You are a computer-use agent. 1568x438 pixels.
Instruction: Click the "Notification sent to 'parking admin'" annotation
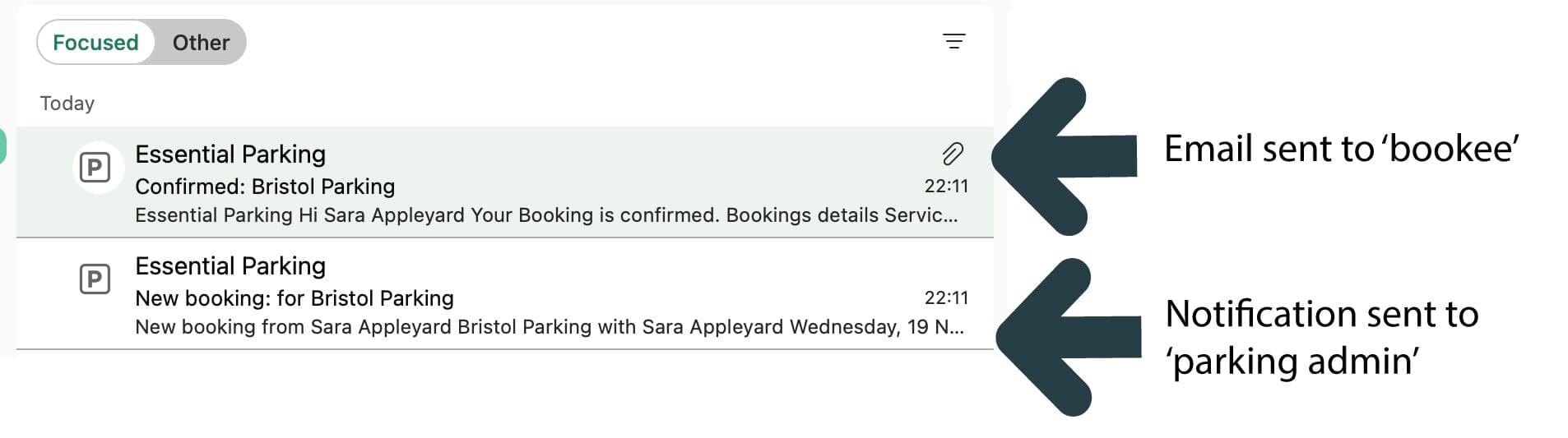[1321, 338]
